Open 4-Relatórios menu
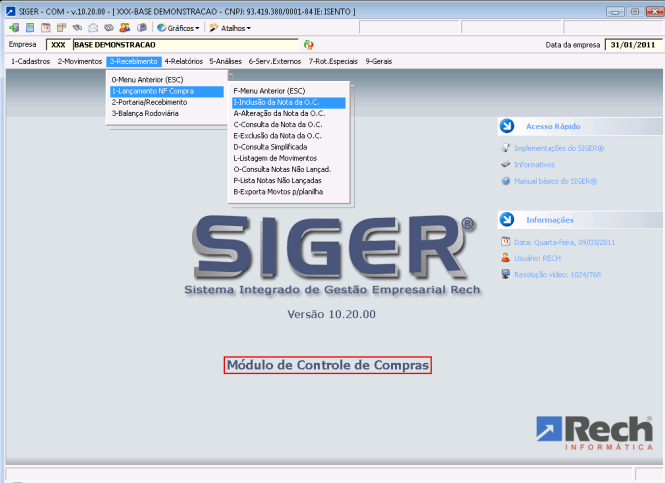Viewport: 665px width, 483px height. coord(184,61)
